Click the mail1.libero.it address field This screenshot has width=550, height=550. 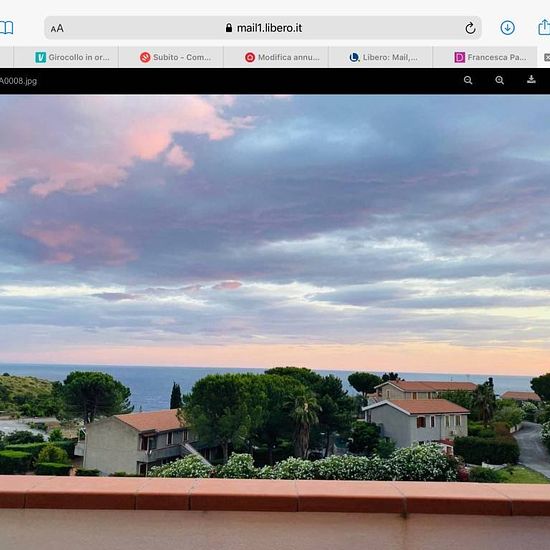pos(263,28)
